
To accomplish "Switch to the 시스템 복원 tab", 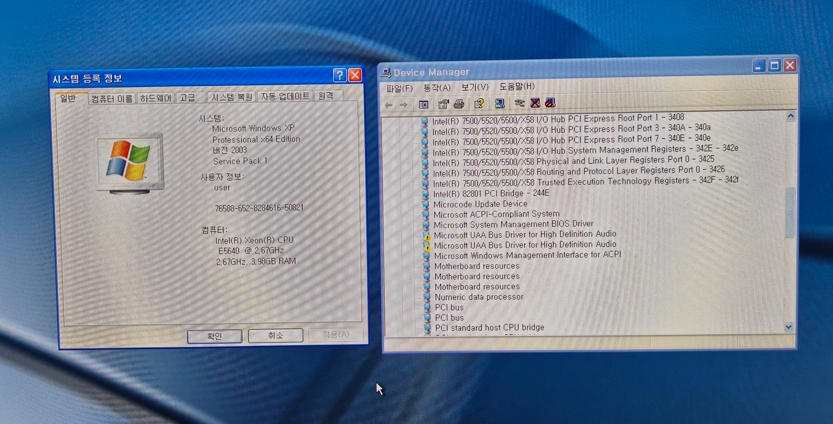I will pyautogui.click(x=232, y=97).
